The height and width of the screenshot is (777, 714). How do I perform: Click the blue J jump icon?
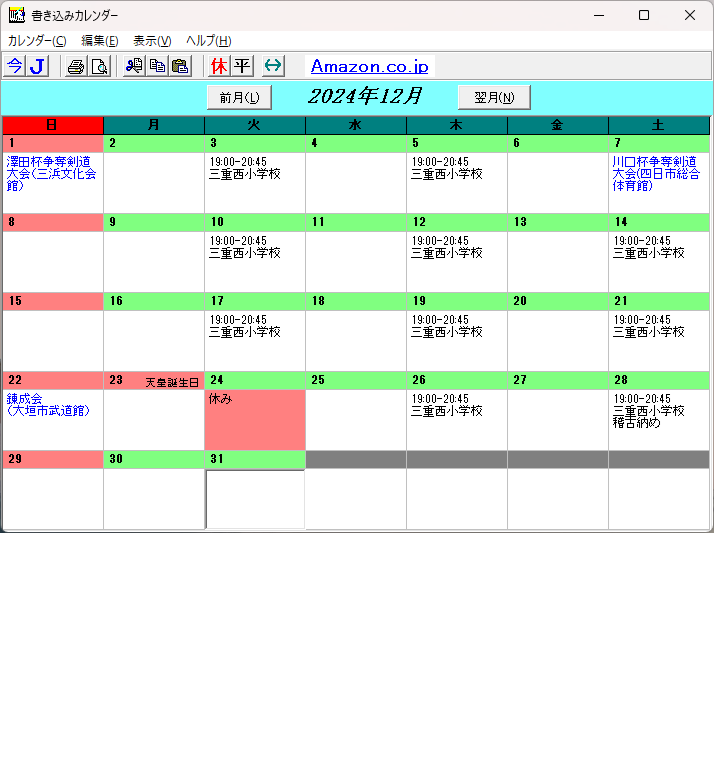[x=38, y=66]
